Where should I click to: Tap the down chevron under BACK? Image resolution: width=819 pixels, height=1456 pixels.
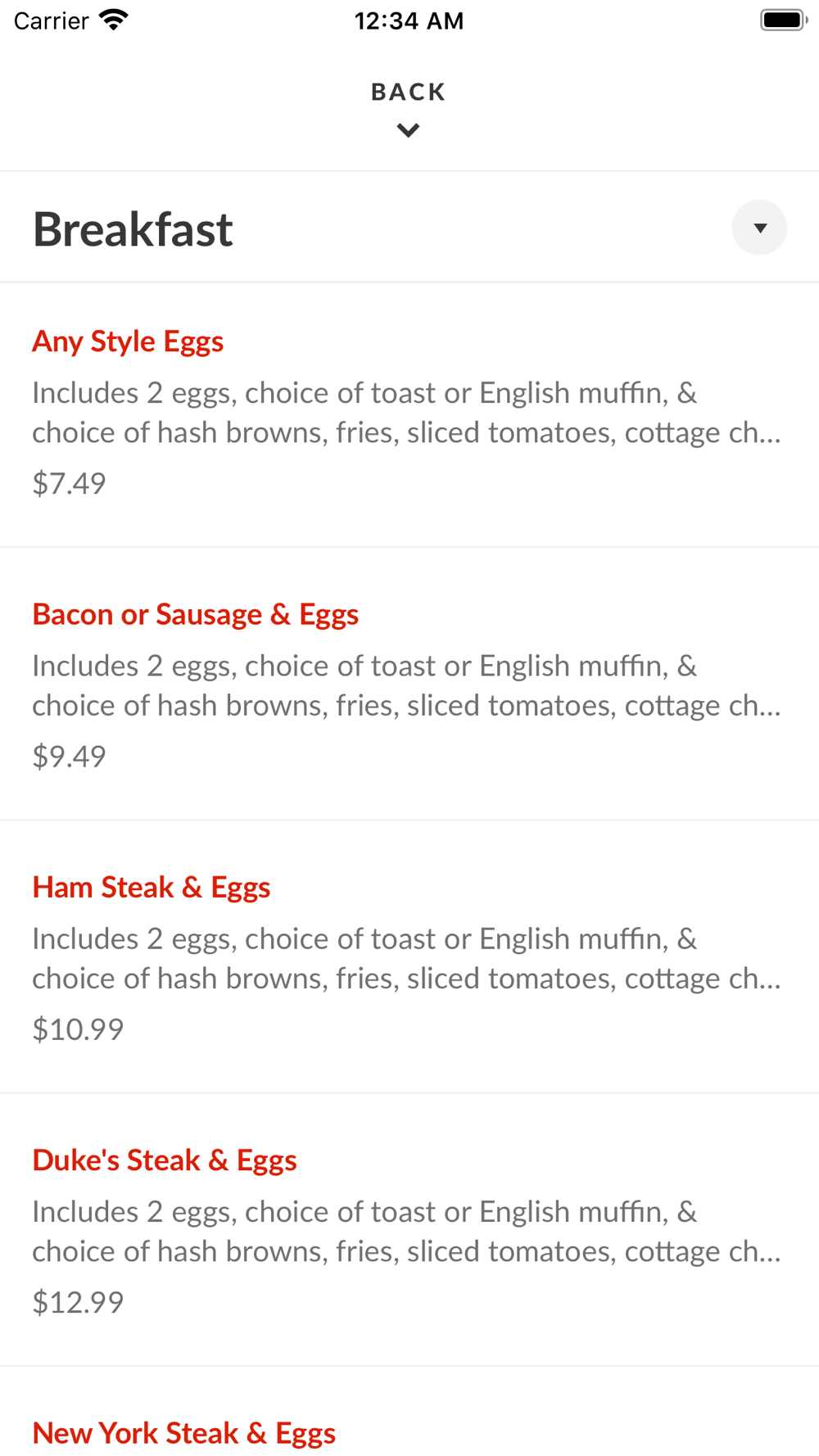click(409, 130)
